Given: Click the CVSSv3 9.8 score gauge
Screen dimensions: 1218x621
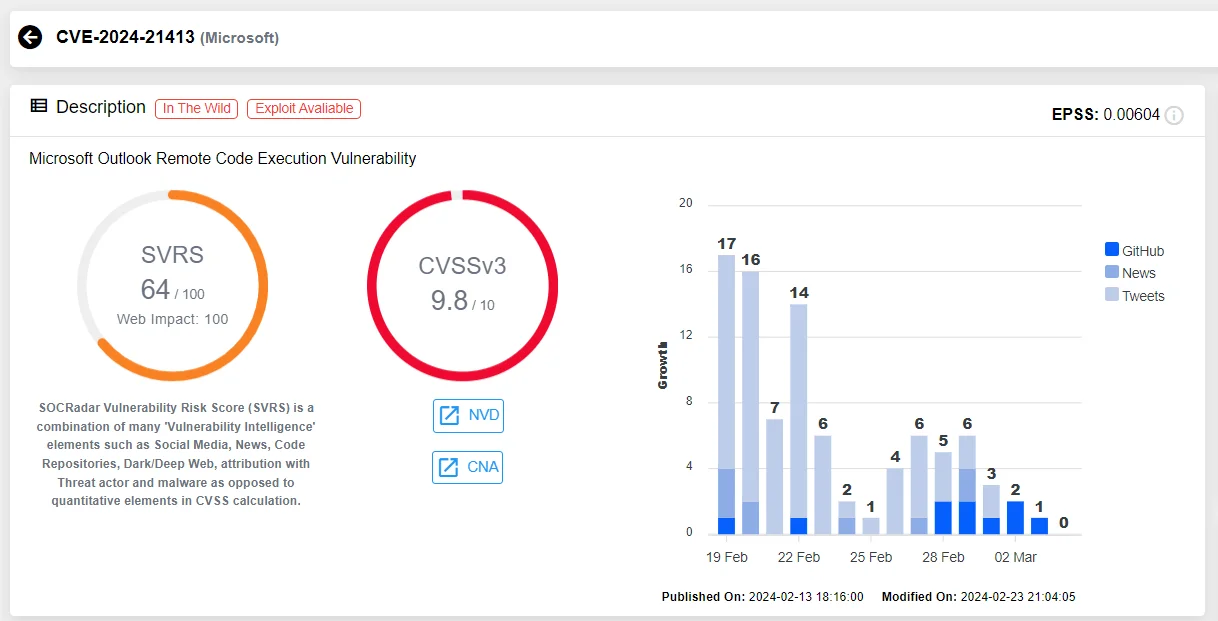Looking at the screenshot, I should 462,285.
